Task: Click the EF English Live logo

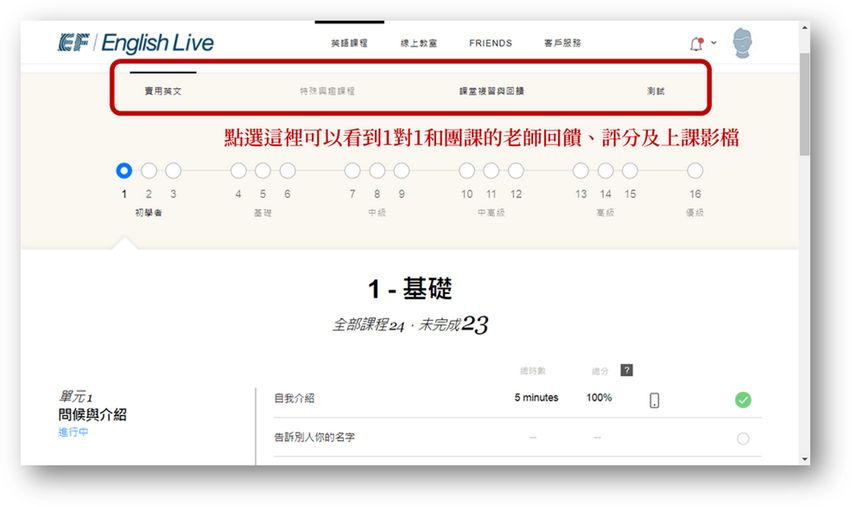Action: (x=136, y=44)
